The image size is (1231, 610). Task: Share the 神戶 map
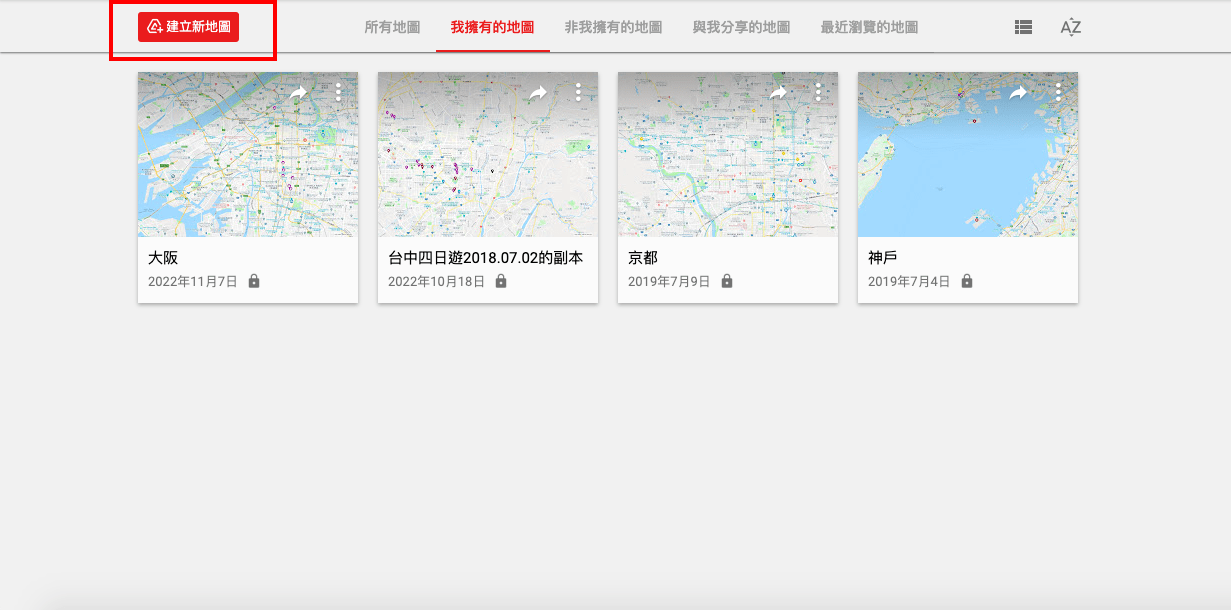1018,92
